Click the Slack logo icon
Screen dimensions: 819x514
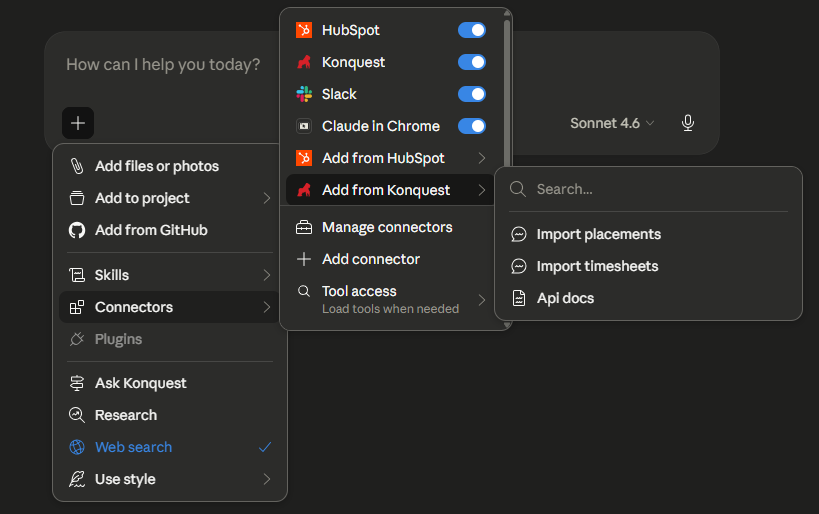(304, 94)
